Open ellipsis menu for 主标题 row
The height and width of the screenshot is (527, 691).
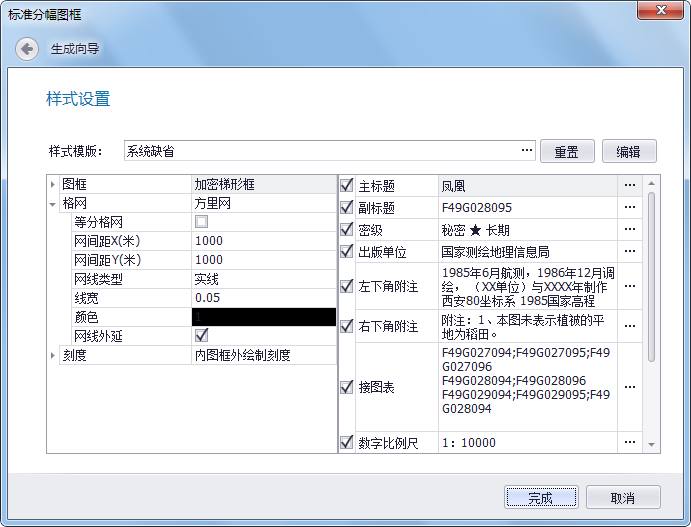click(629, 186)
